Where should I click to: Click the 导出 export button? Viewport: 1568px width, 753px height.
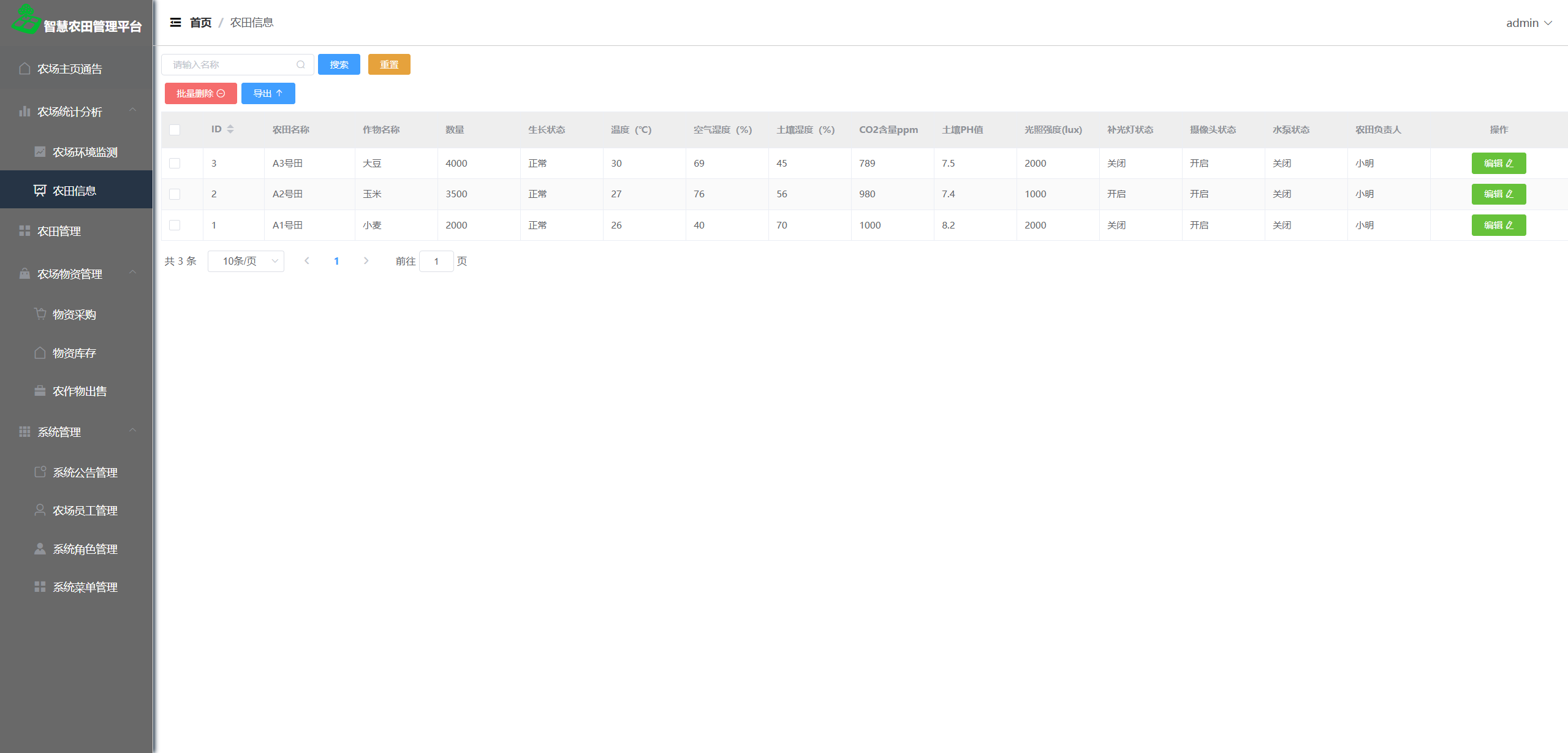point(268,94)
